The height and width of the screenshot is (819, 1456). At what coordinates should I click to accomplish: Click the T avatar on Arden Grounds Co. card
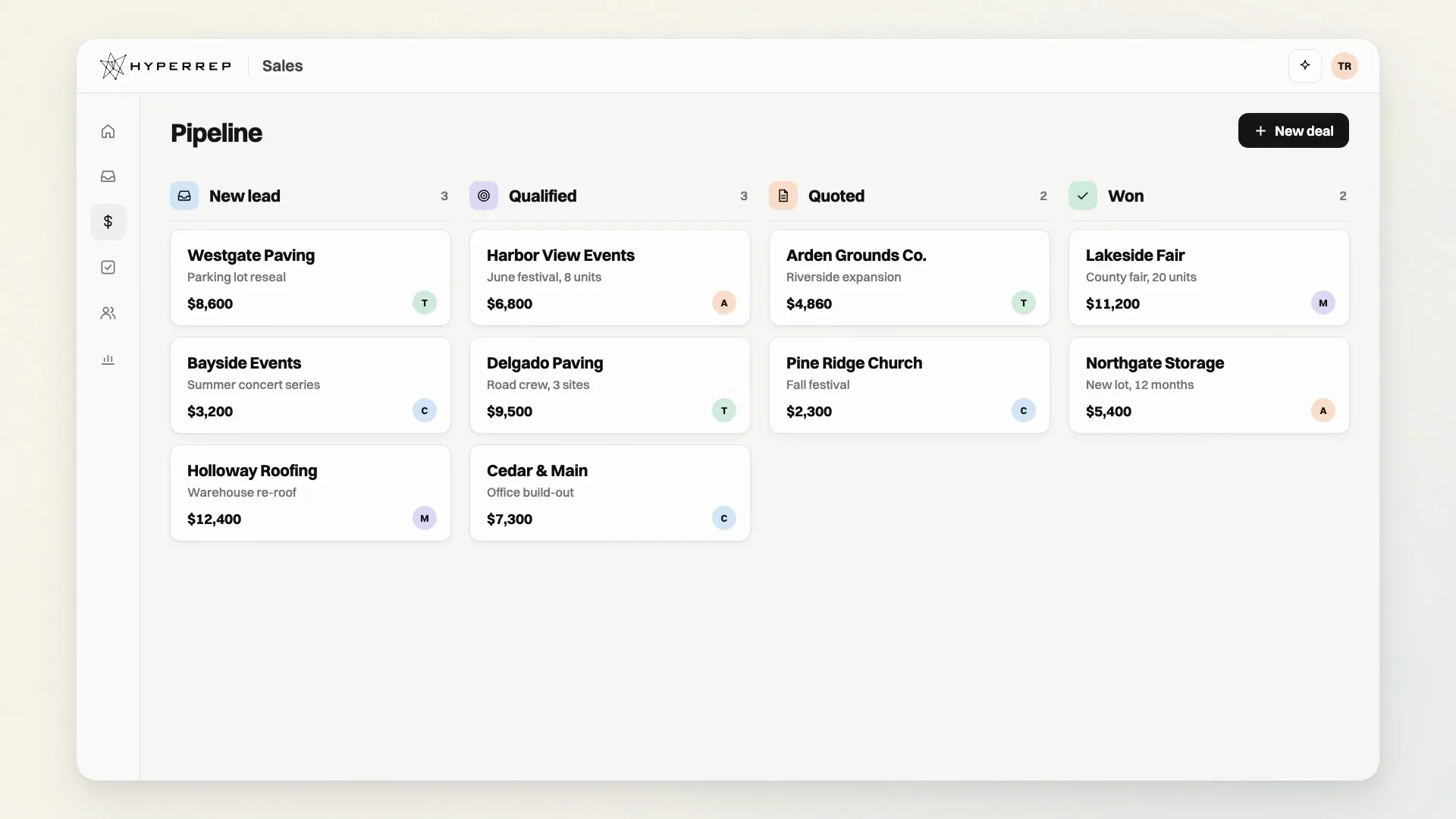click(x=1024, y=303)
